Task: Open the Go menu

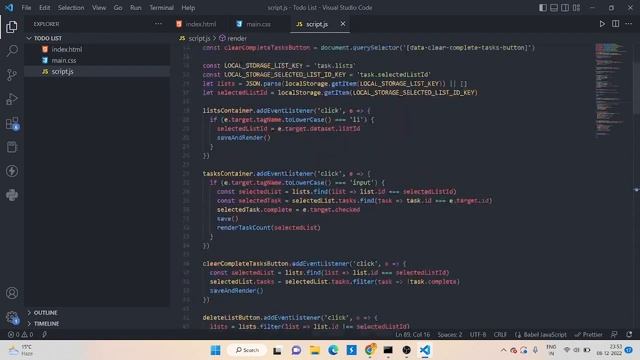Action: click(x=118, y=7)
